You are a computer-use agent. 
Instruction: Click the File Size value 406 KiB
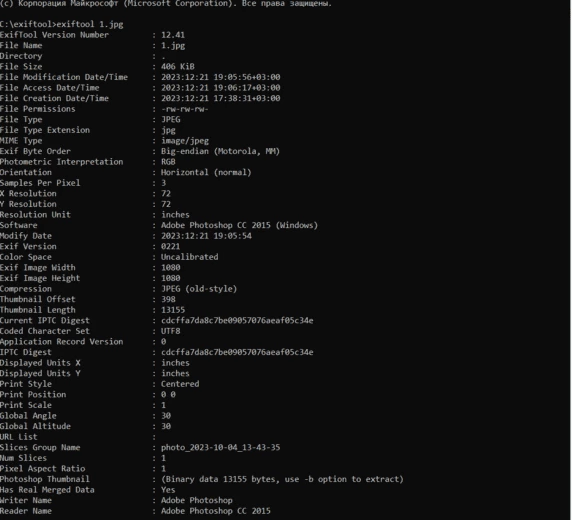click(178, 67)
